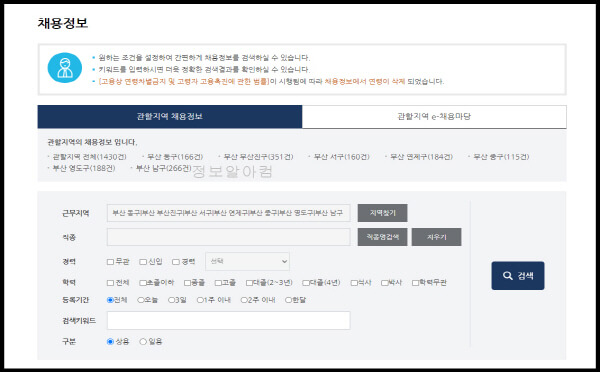600x372 pixels.
Task: Open 부산 서구(160건) listings
Action: (341, 157)
